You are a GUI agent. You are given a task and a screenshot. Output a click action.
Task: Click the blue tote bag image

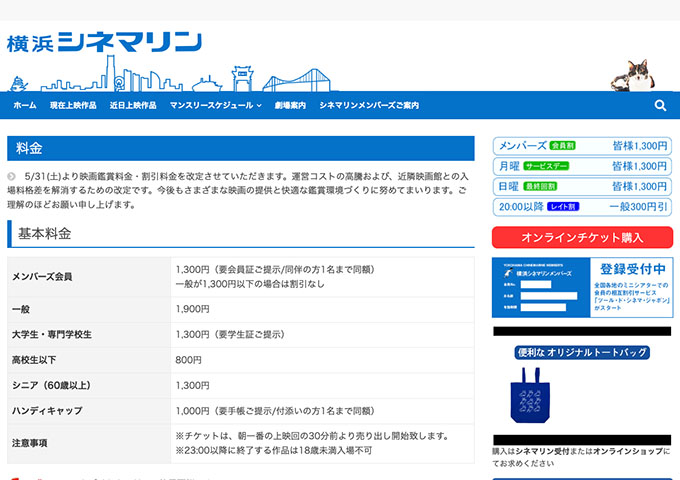coord(530,395)
